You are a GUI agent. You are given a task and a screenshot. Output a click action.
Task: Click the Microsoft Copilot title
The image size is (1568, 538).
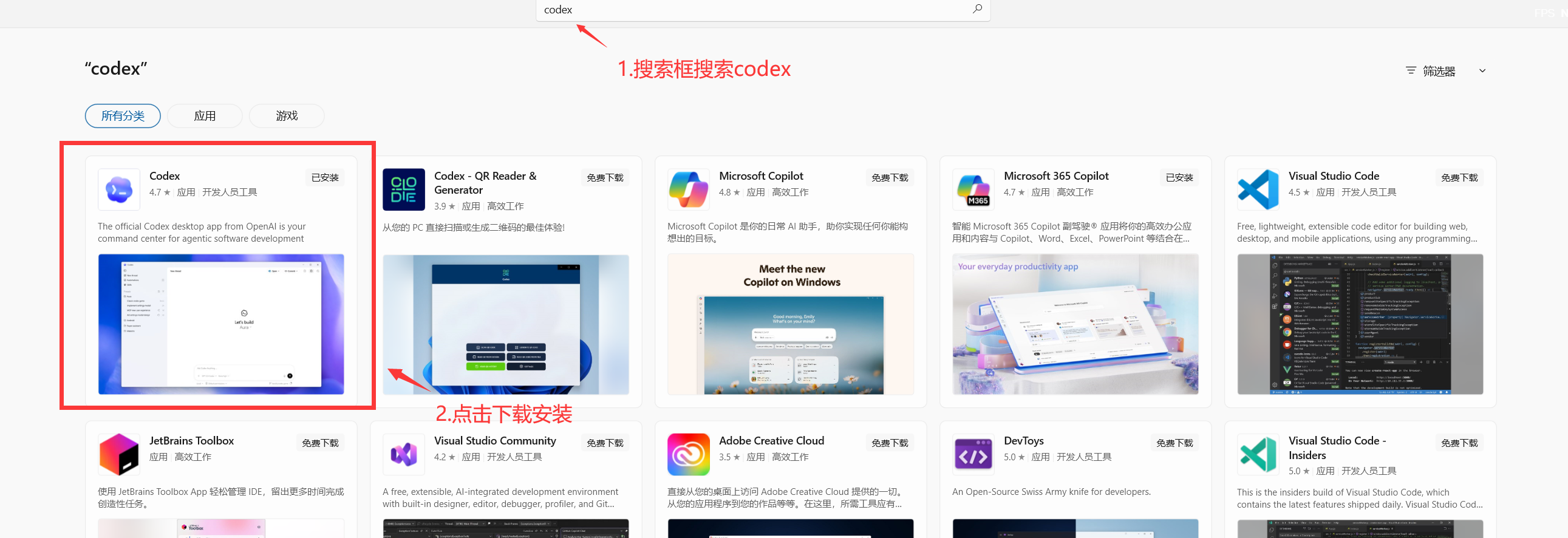tap(761, 176)
